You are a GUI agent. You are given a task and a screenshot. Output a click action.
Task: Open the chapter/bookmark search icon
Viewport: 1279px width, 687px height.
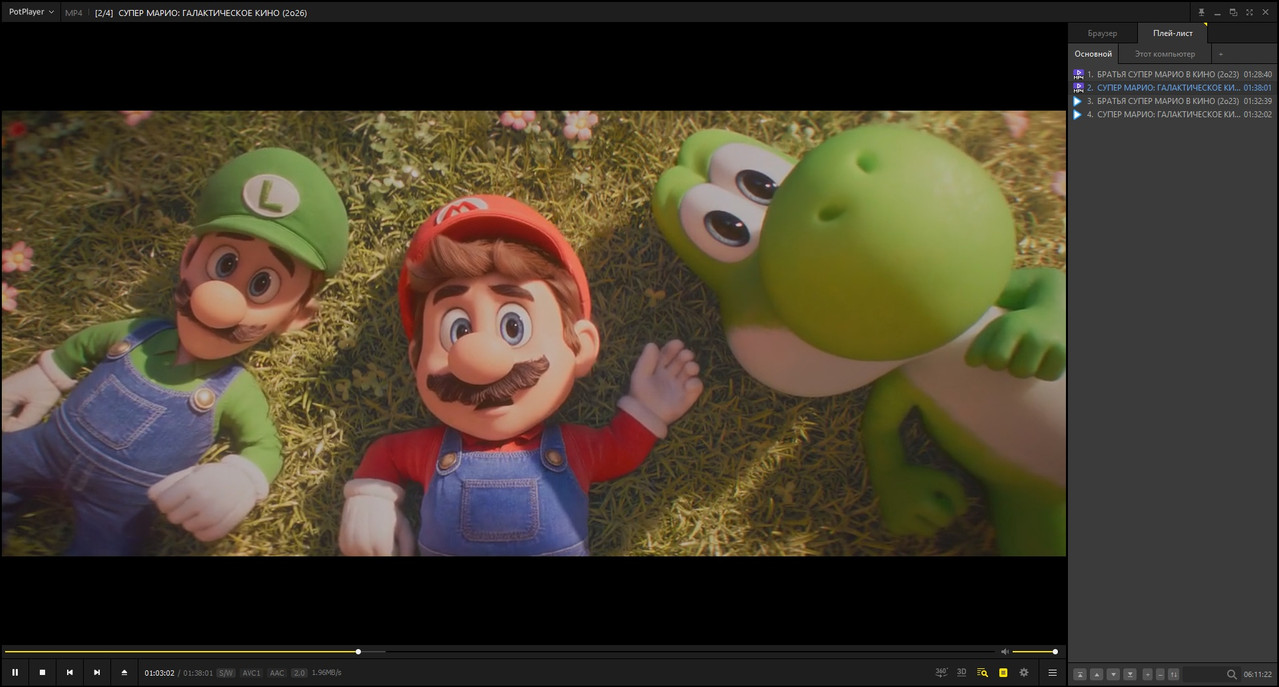click(x=982, y=673)
